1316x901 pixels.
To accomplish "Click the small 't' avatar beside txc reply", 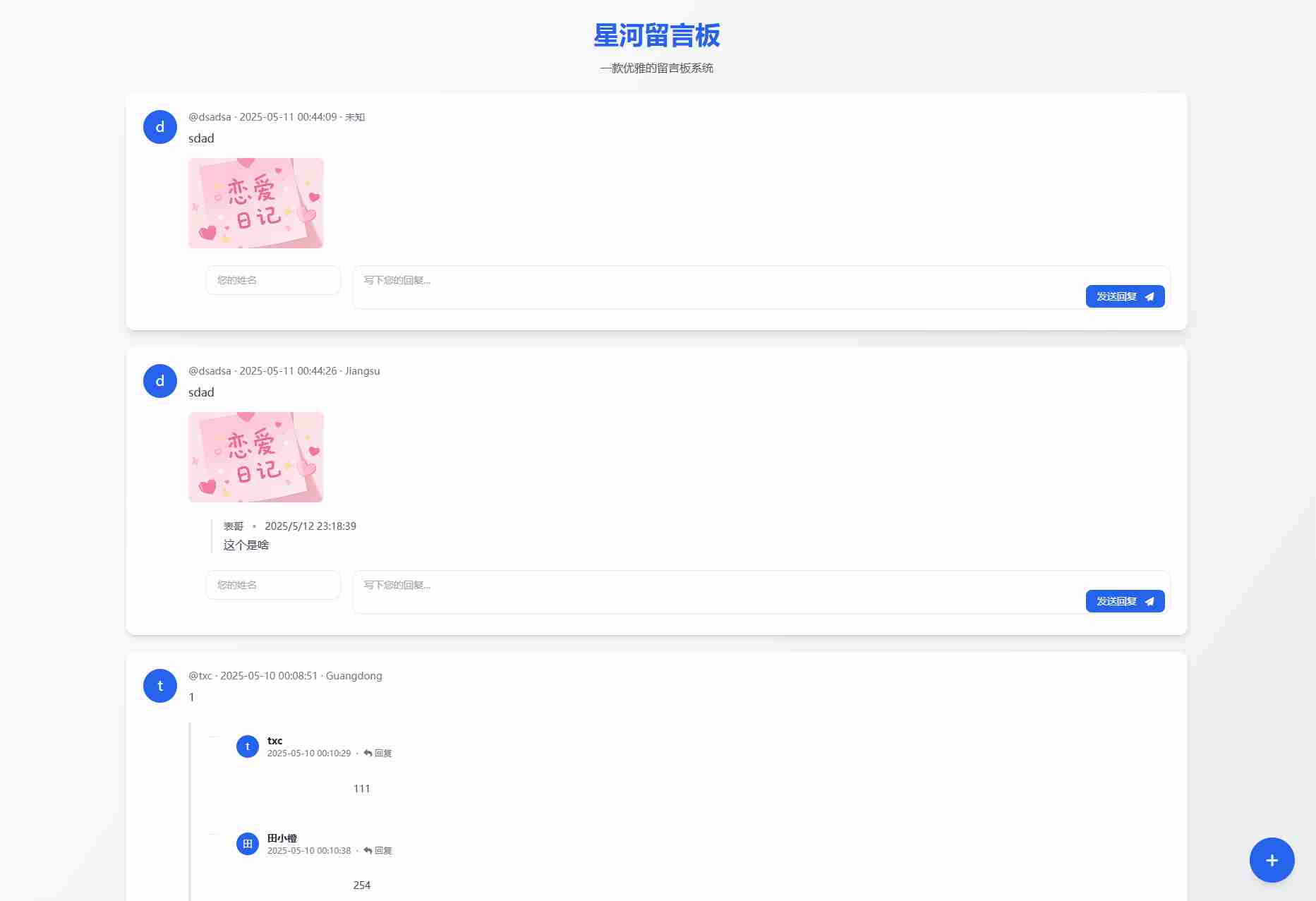I will point(248,746).
